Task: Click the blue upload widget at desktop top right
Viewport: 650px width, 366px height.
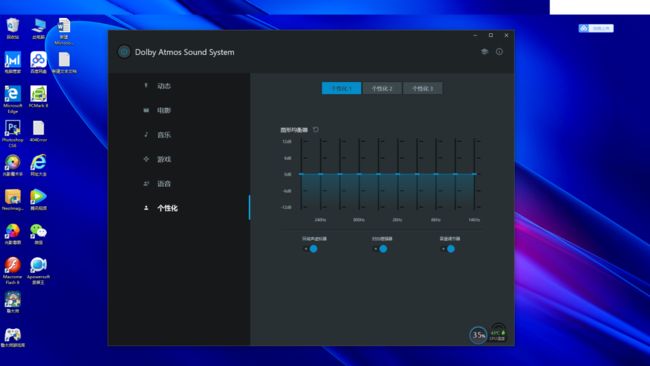Action: tap(596, 28)
